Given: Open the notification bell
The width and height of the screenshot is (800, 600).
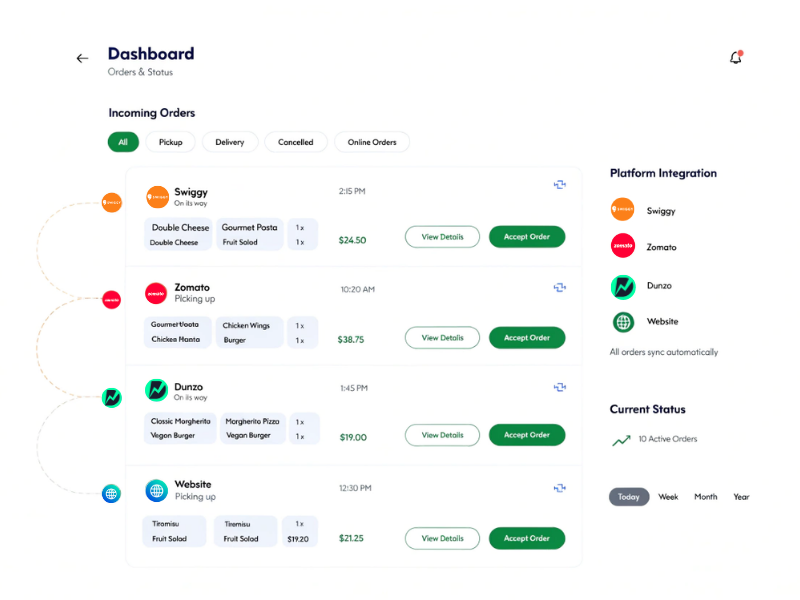Looking at the screenshot, I should click(736, 58).
